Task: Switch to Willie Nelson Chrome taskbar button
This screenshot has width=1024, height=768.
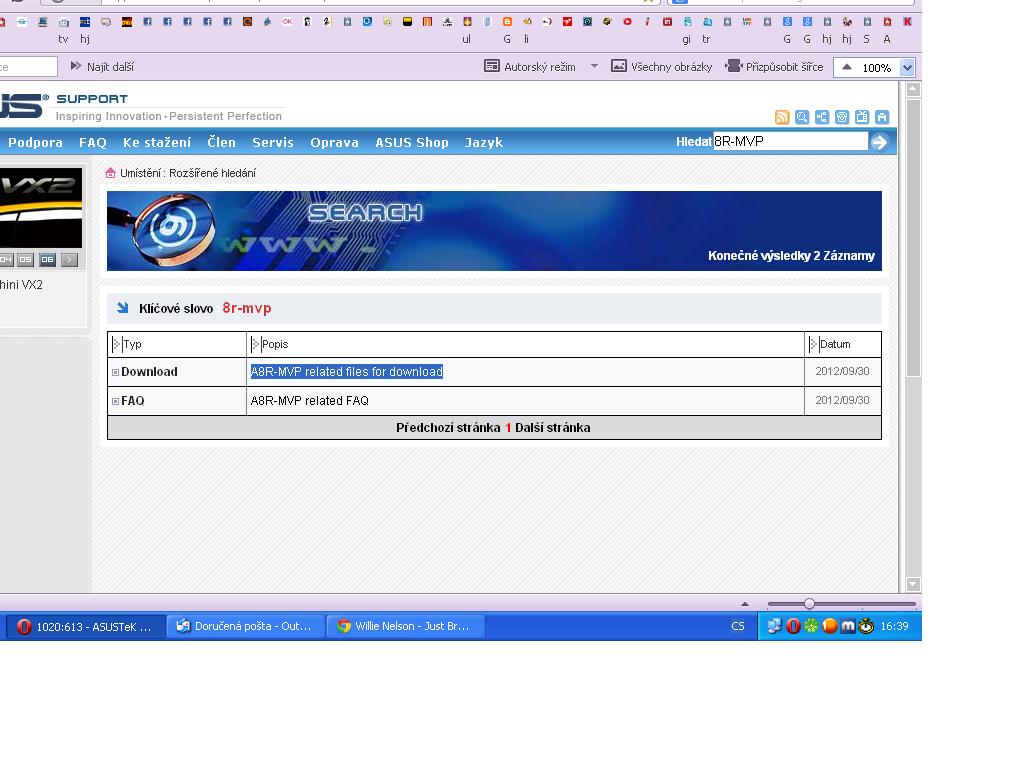Action: click(406, 626)
